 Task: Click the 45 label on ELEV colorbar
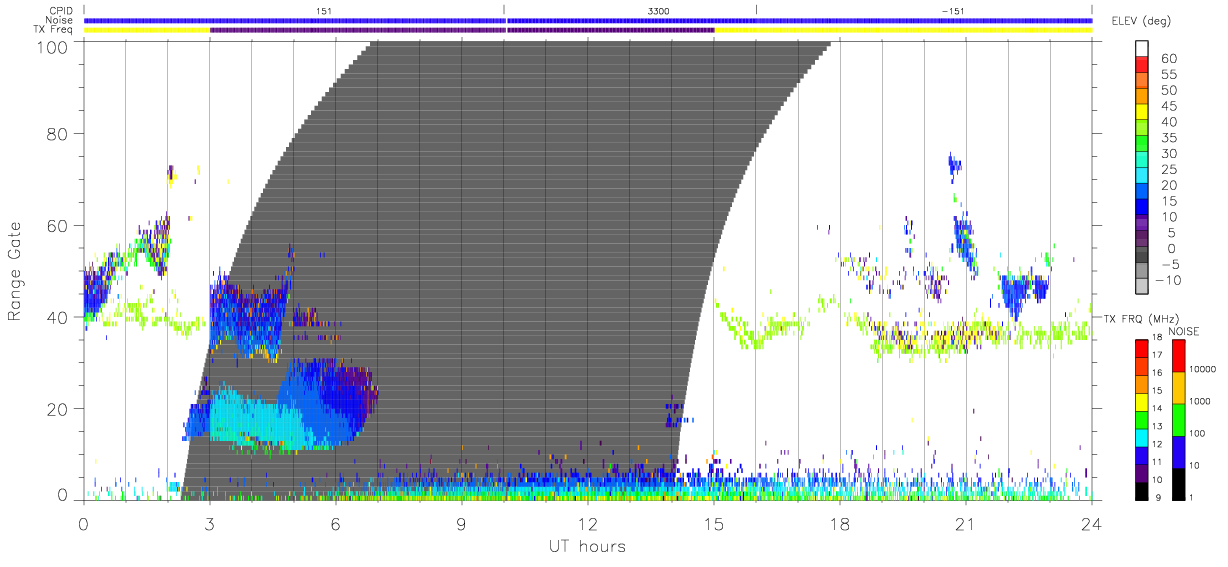pos(1168,106)
